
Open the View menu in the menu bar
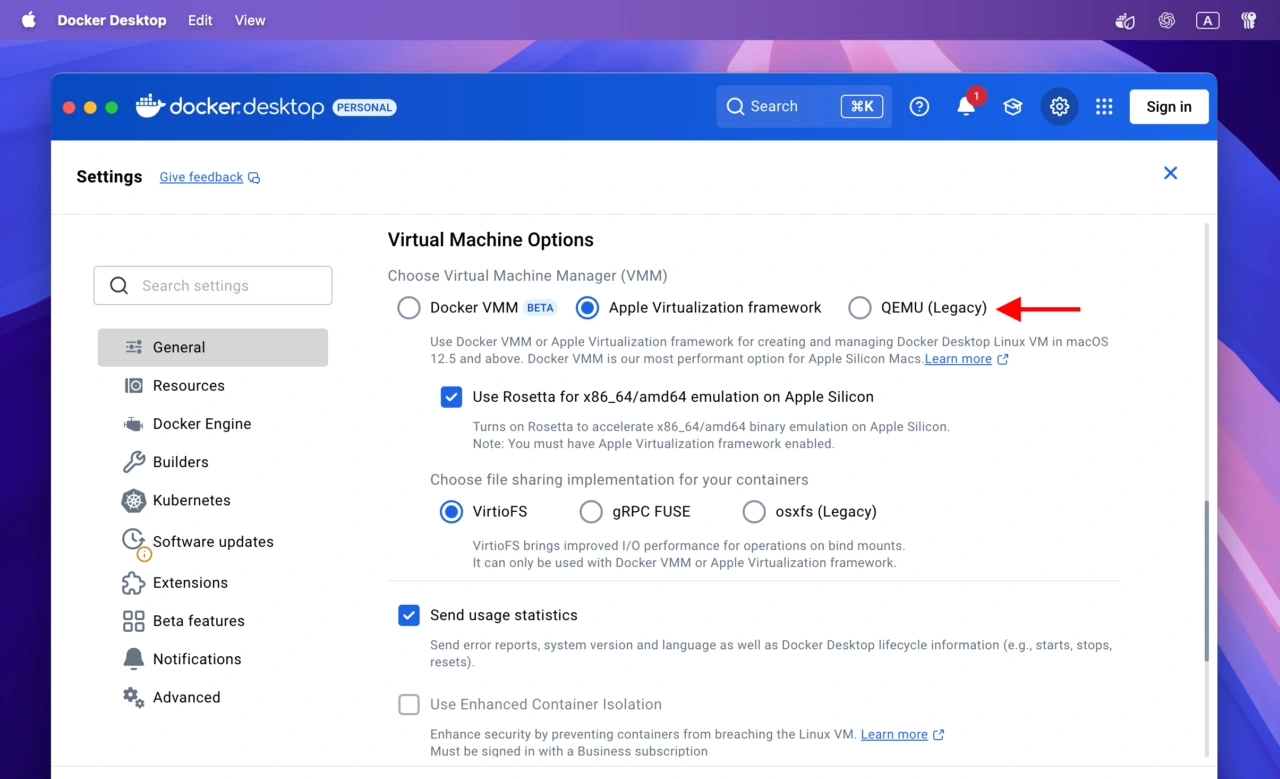click(x=249, y=20)
